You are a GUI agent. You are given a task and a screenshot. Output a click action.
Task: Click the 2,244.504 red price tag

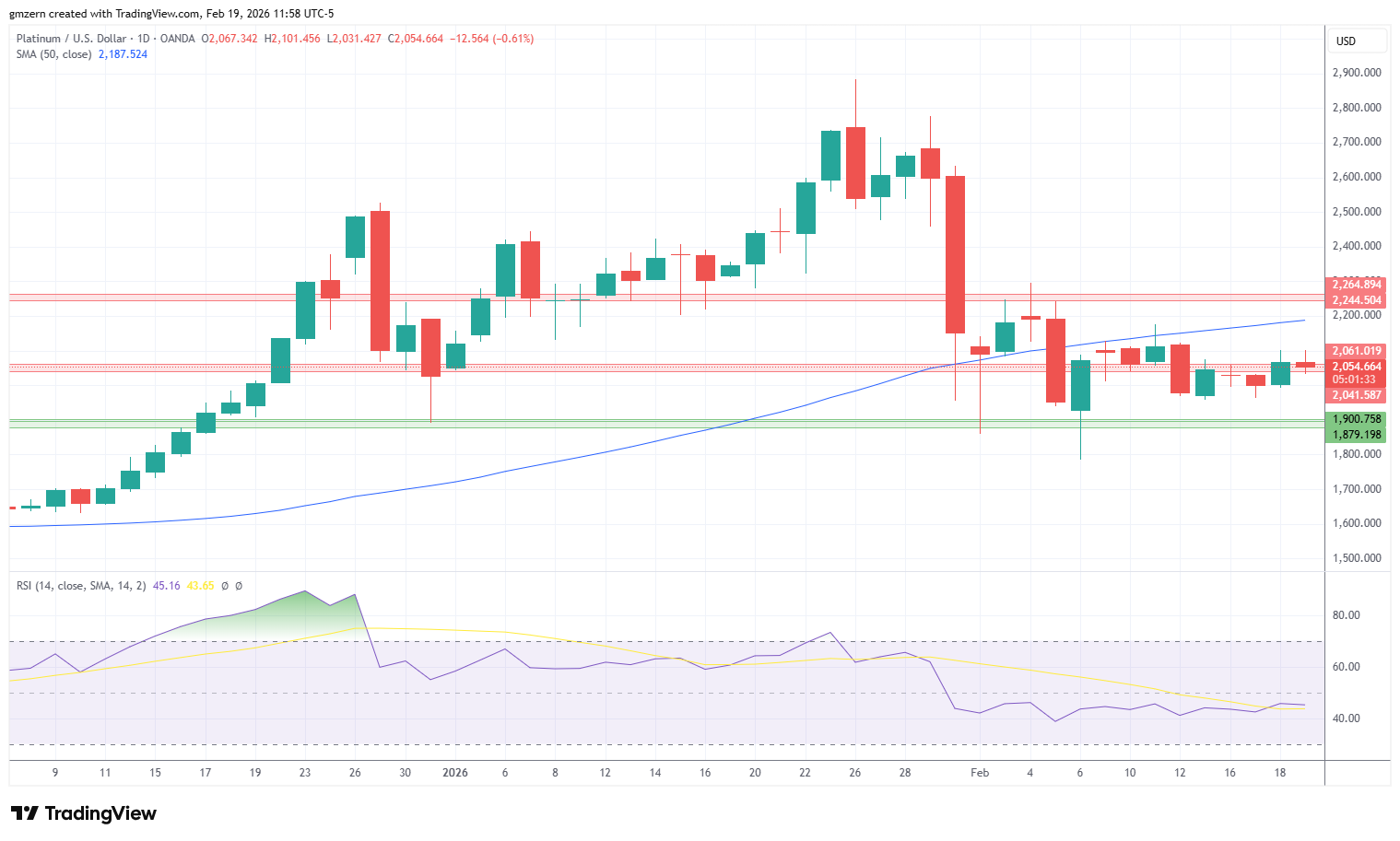click(1356, 300)
